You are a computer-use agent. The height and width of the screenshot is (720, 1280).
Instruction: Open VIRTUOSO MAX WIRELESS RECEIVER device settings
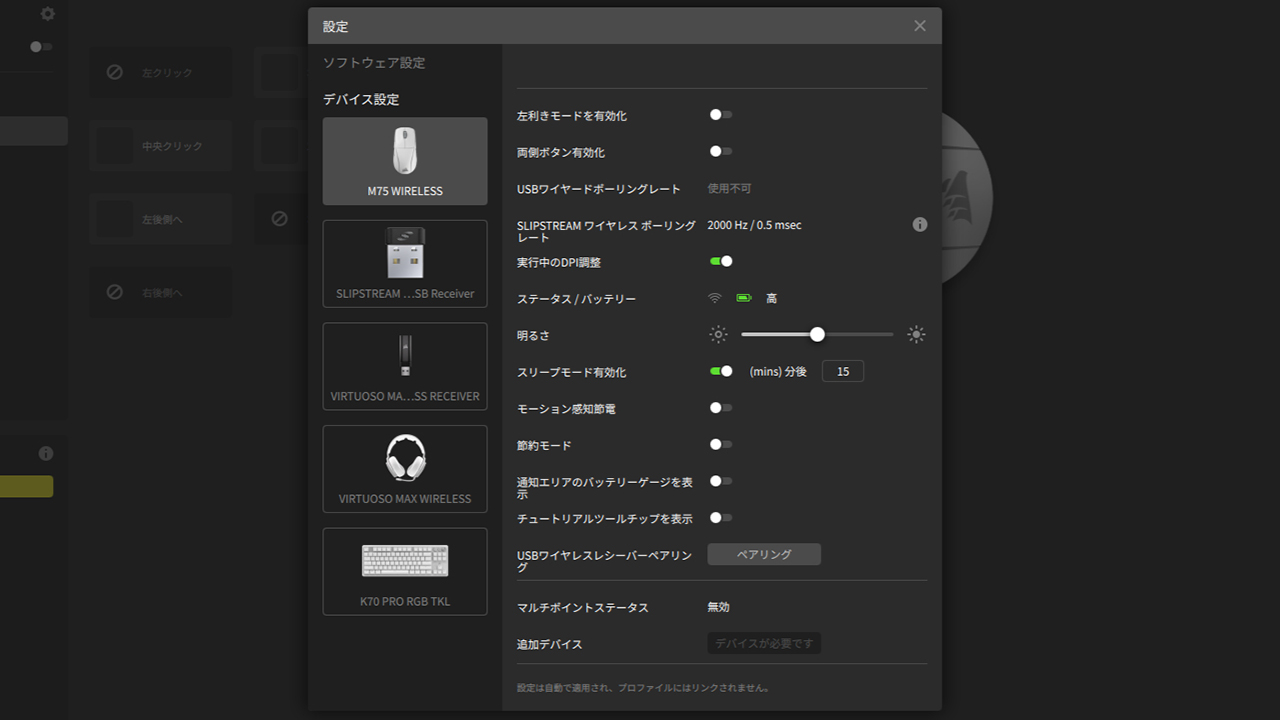(405, 366)
